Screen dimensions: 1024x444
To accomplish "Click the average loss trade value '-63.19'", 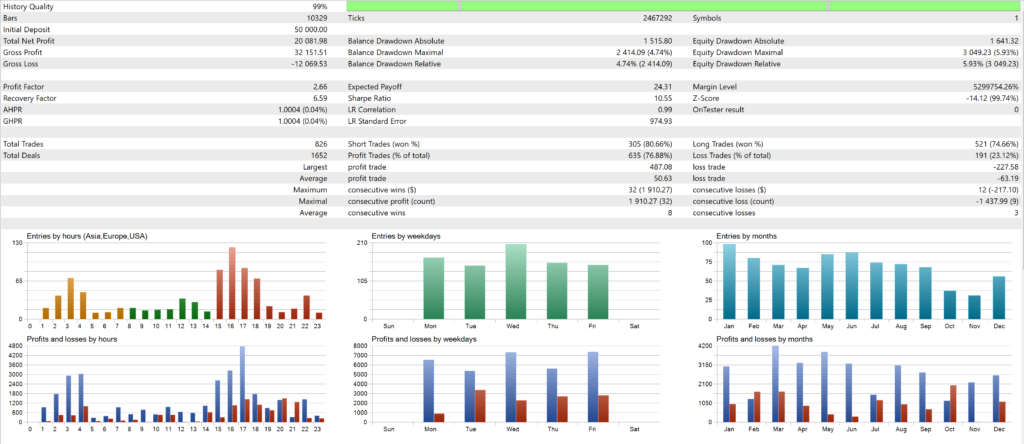I will (1008, 178).
